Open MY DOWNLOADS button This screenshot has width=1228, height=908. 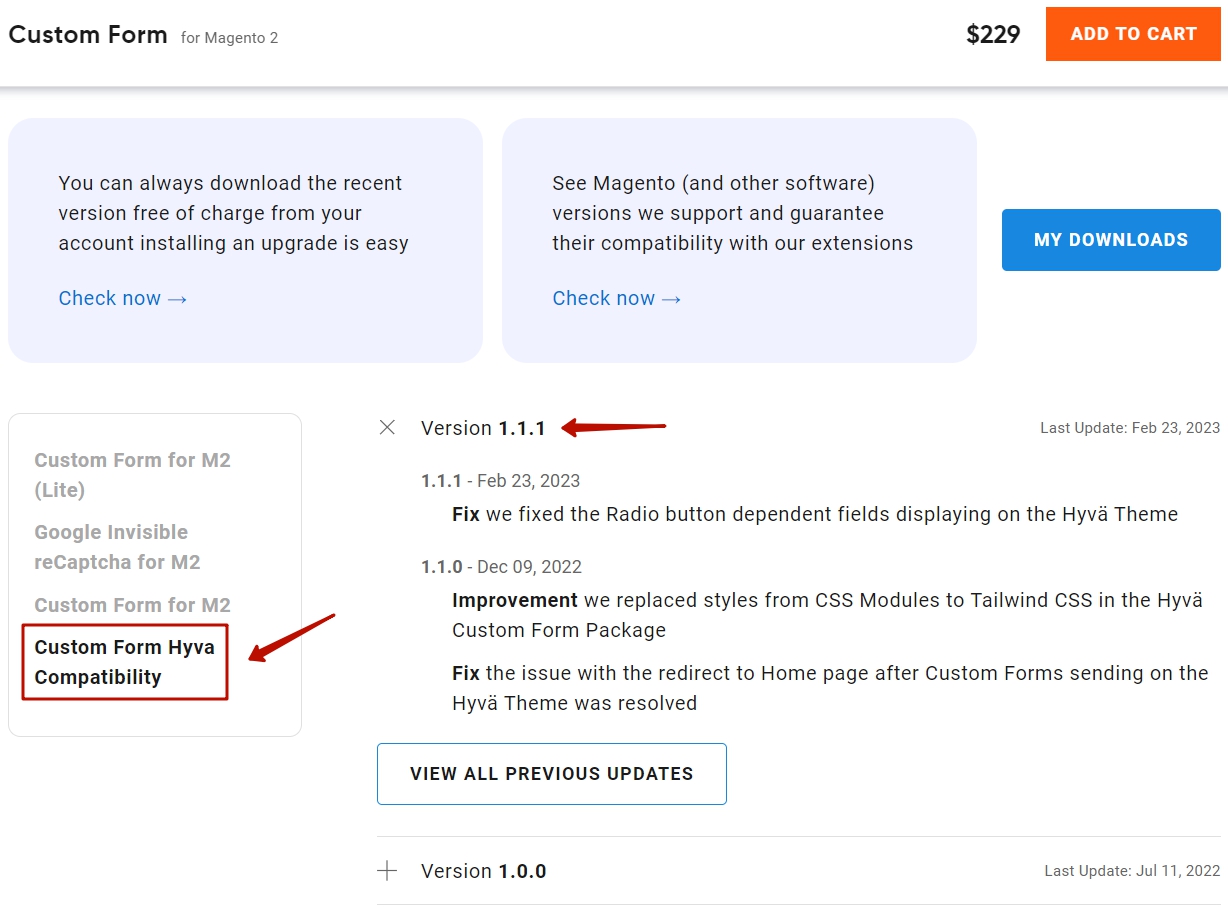click(1111, 240)
